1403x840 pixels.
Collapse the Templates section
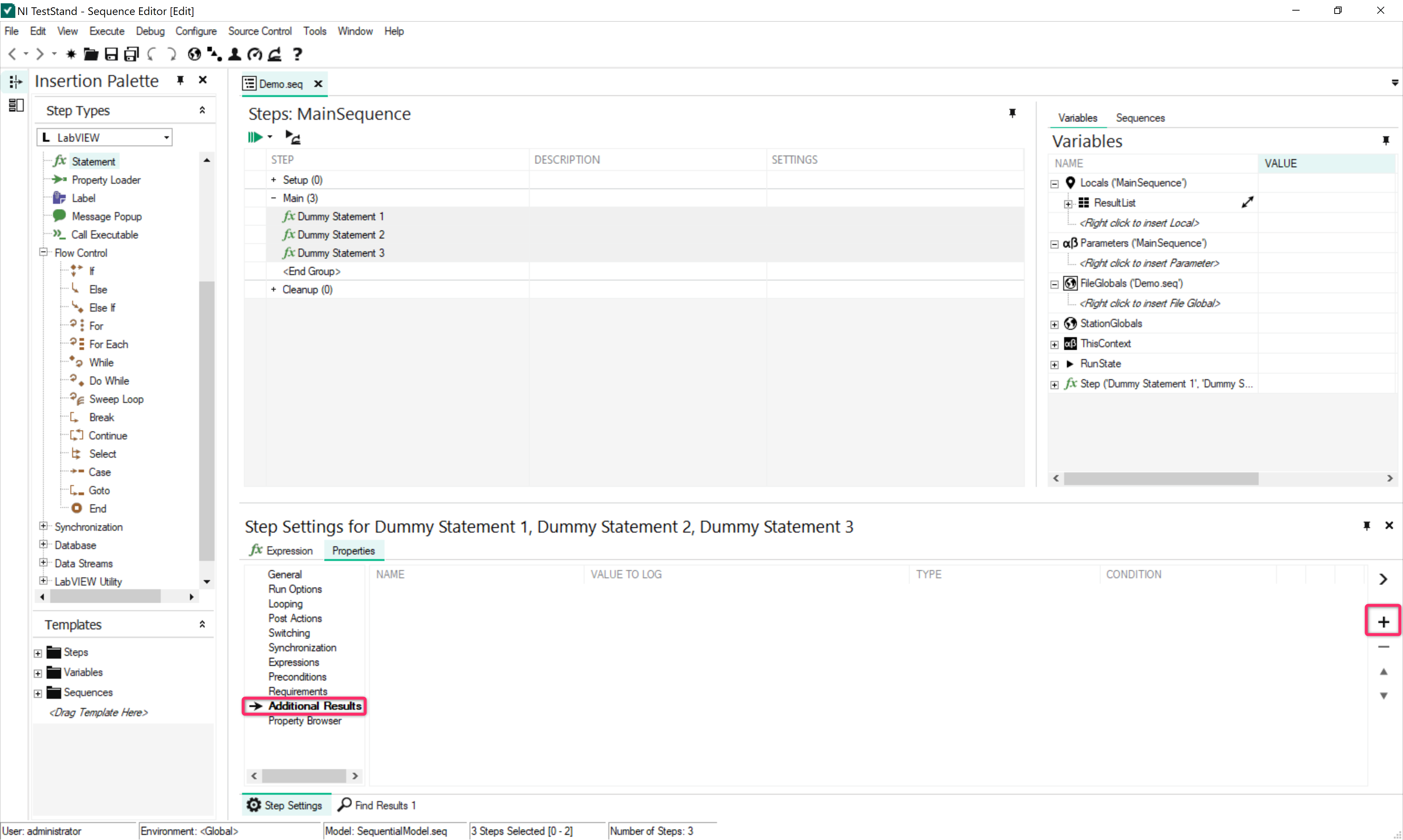(202, 625)
